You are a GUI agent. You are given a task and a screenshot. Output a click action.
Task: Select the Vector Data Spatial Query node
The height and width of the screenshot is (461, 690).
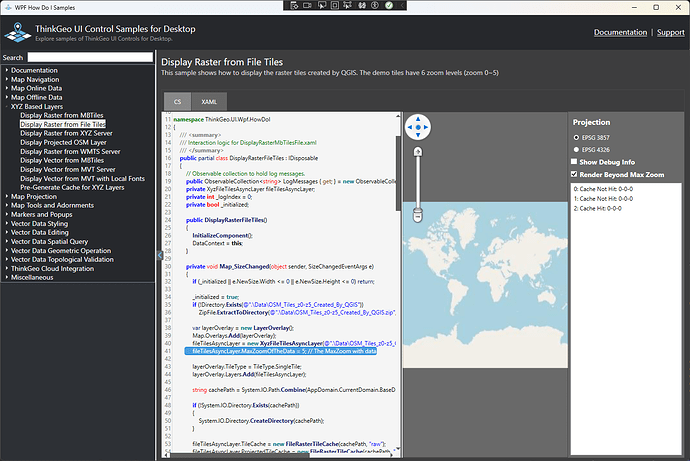(49, 241)
